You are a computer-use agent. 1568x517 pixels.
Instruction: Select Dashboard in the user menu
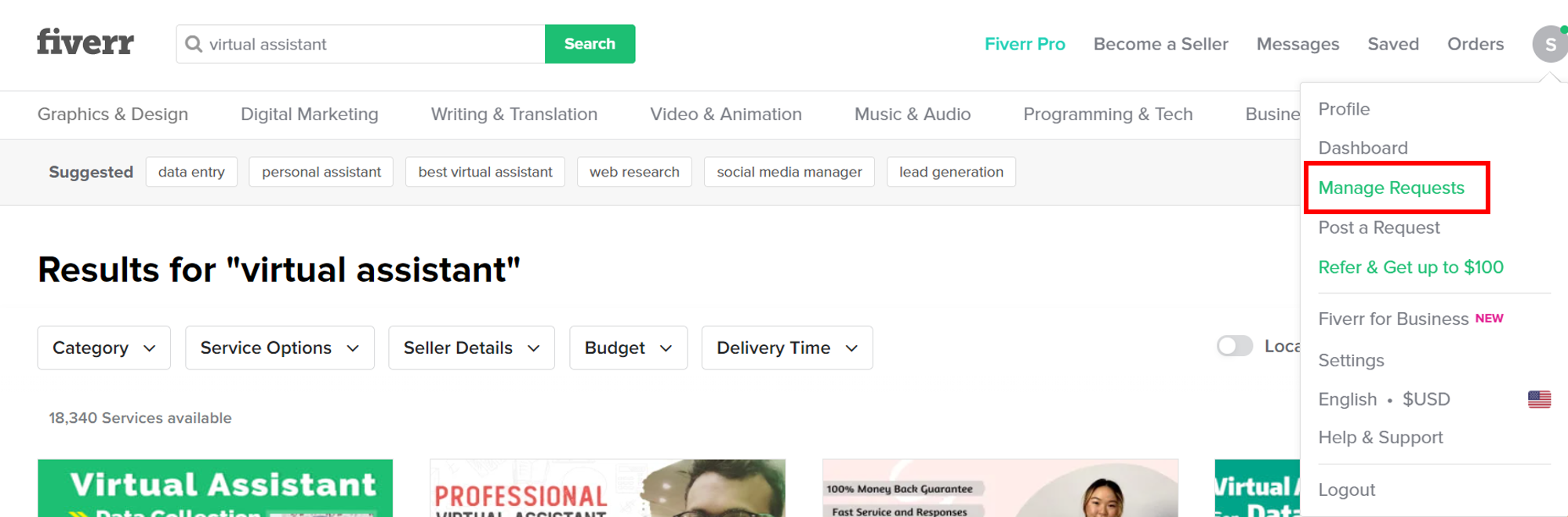pyautogui.click(x=1363, y=148)
